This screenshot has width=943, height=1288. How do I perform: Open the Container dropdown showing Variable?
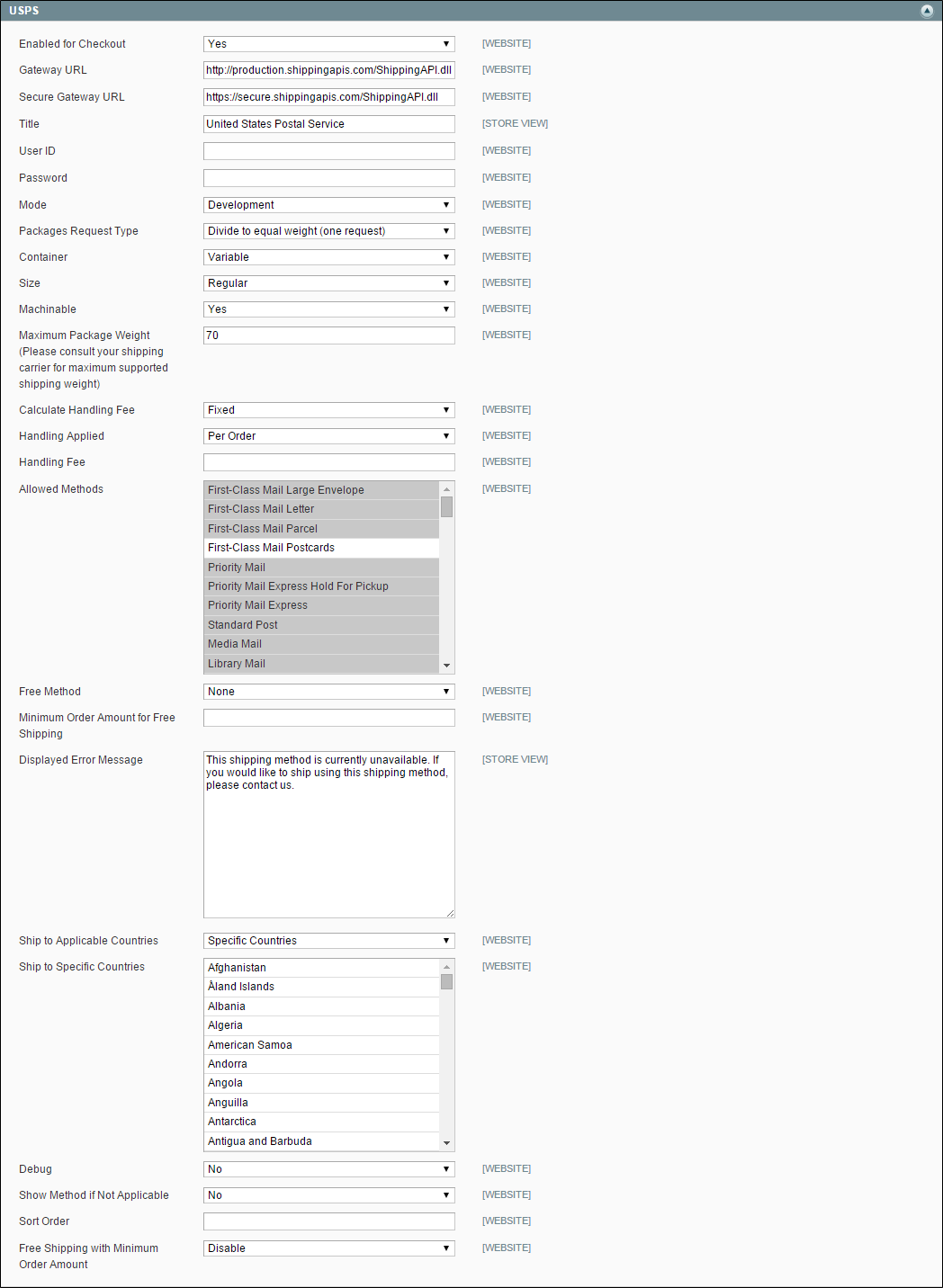pyautogui.click(x=329, y=257)
